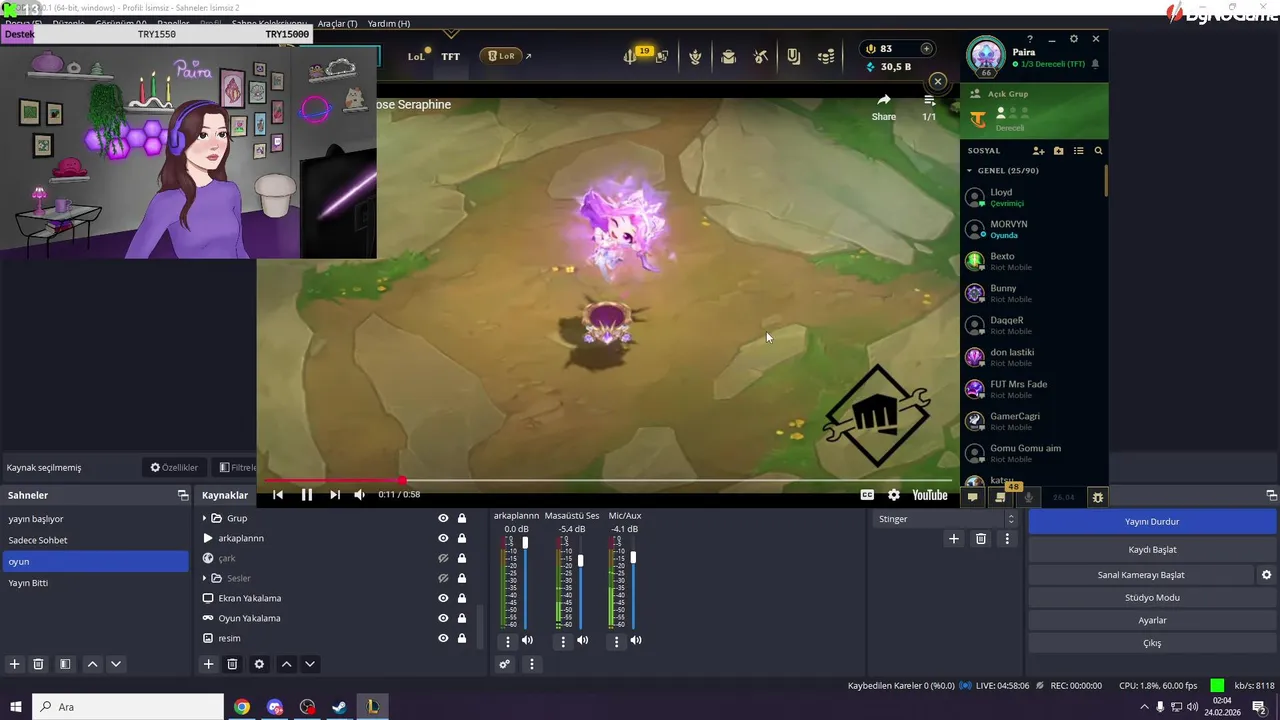Mute the Masaüstü Ses speaker icon
1280x720 pixels.
(x=582, y=640)
